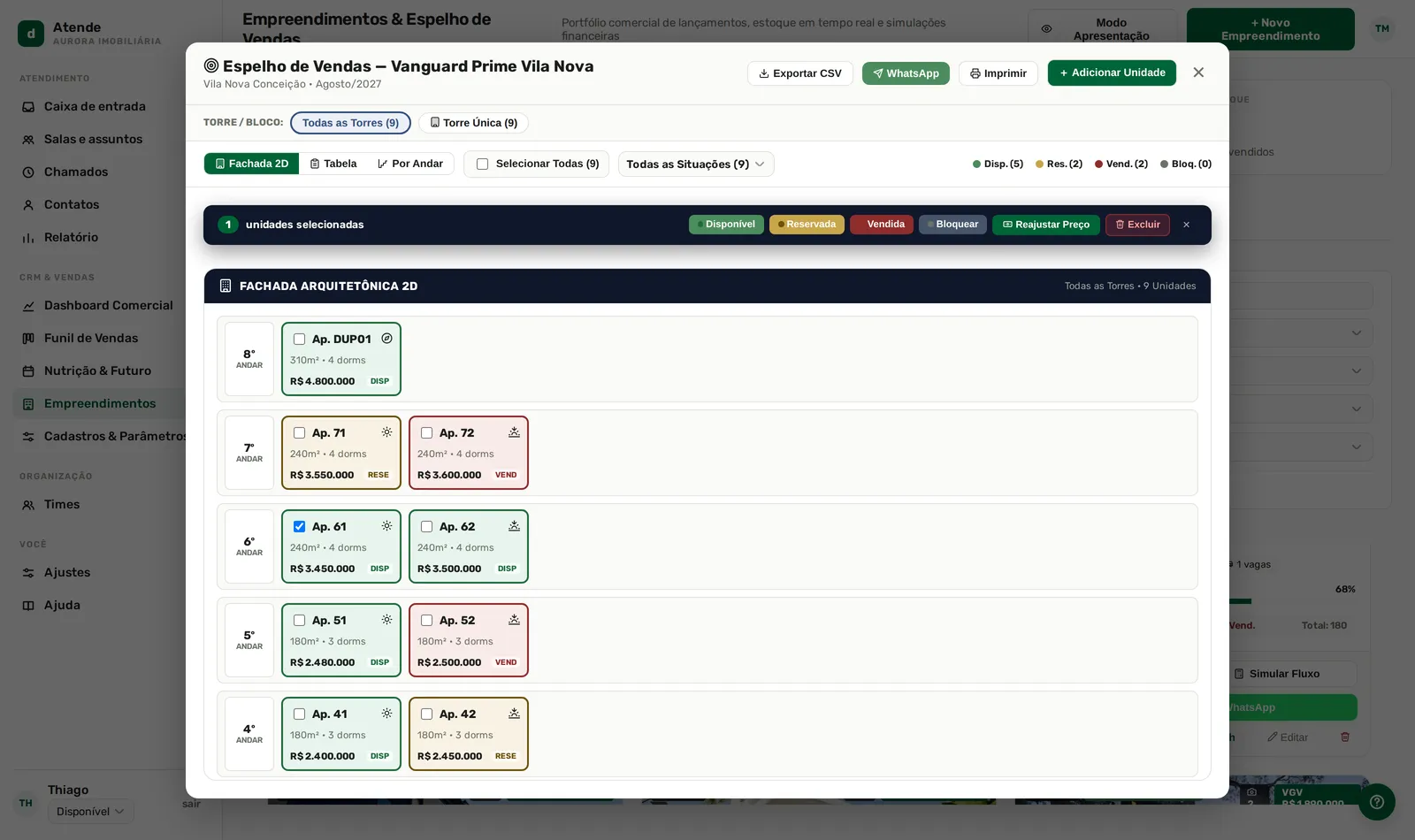The image size is (1415, 840).
Task: Click the sun icon on Ap. 71 card
Action: point(386,432)
